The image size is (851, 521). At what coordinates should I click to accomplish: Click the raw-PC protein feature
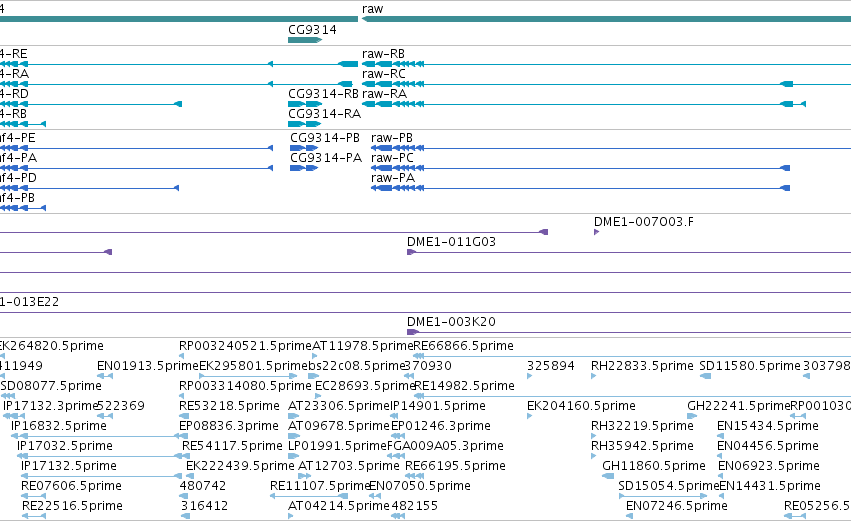click(x=392, y=158)
